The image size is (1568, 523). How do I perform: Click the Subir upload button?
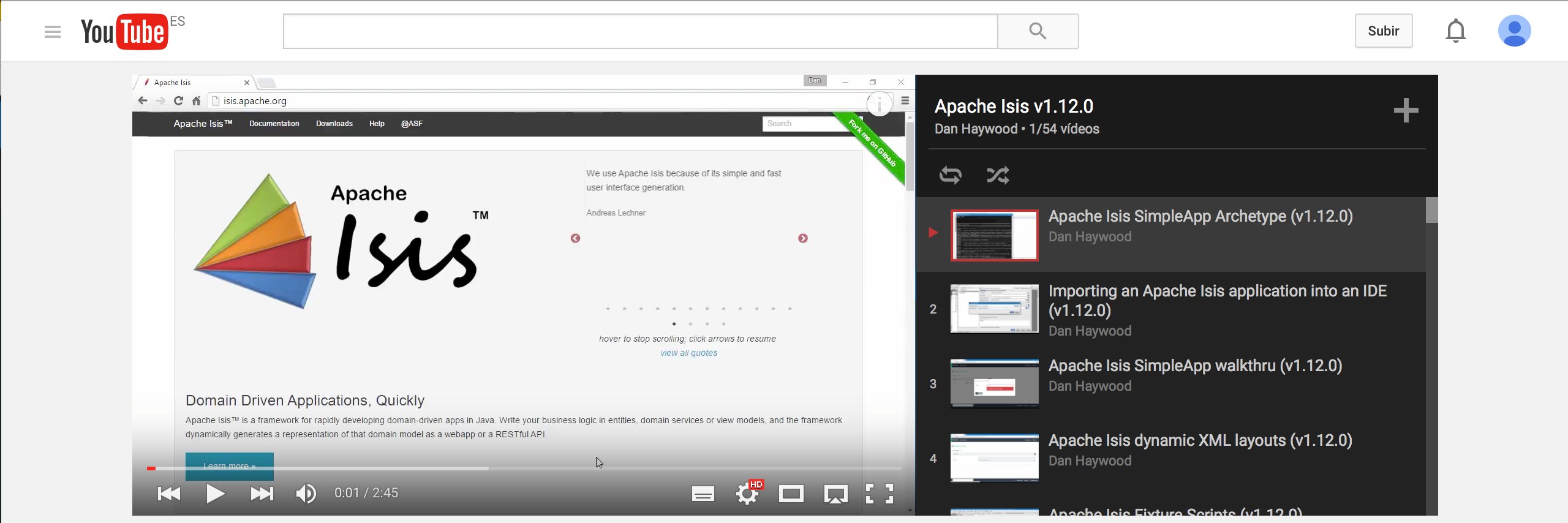(1383, 31)
